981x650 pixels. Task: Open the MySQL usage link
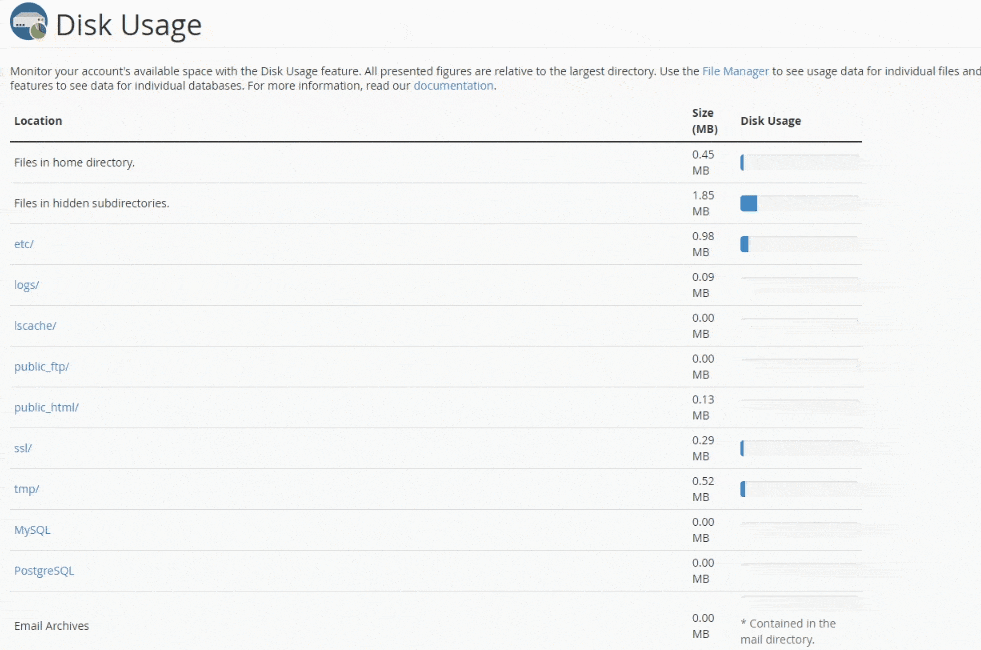tap(32, 530)
